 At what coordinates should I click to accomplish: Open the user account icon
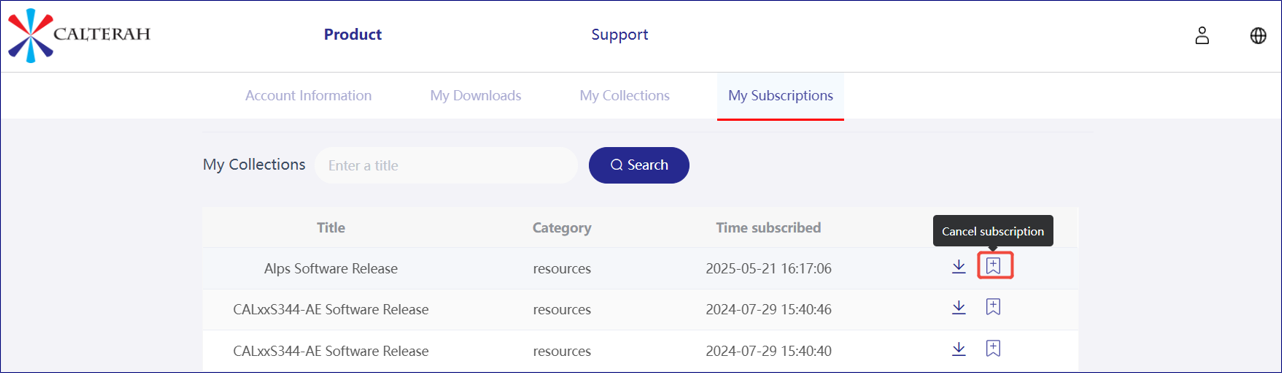1202,35
